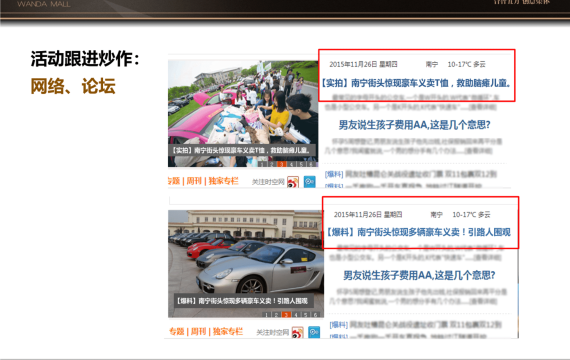This screenshot has width=570, height=360.
Task: Click 关注时空网 label under pink-car carousel
Action: [268, 182]
